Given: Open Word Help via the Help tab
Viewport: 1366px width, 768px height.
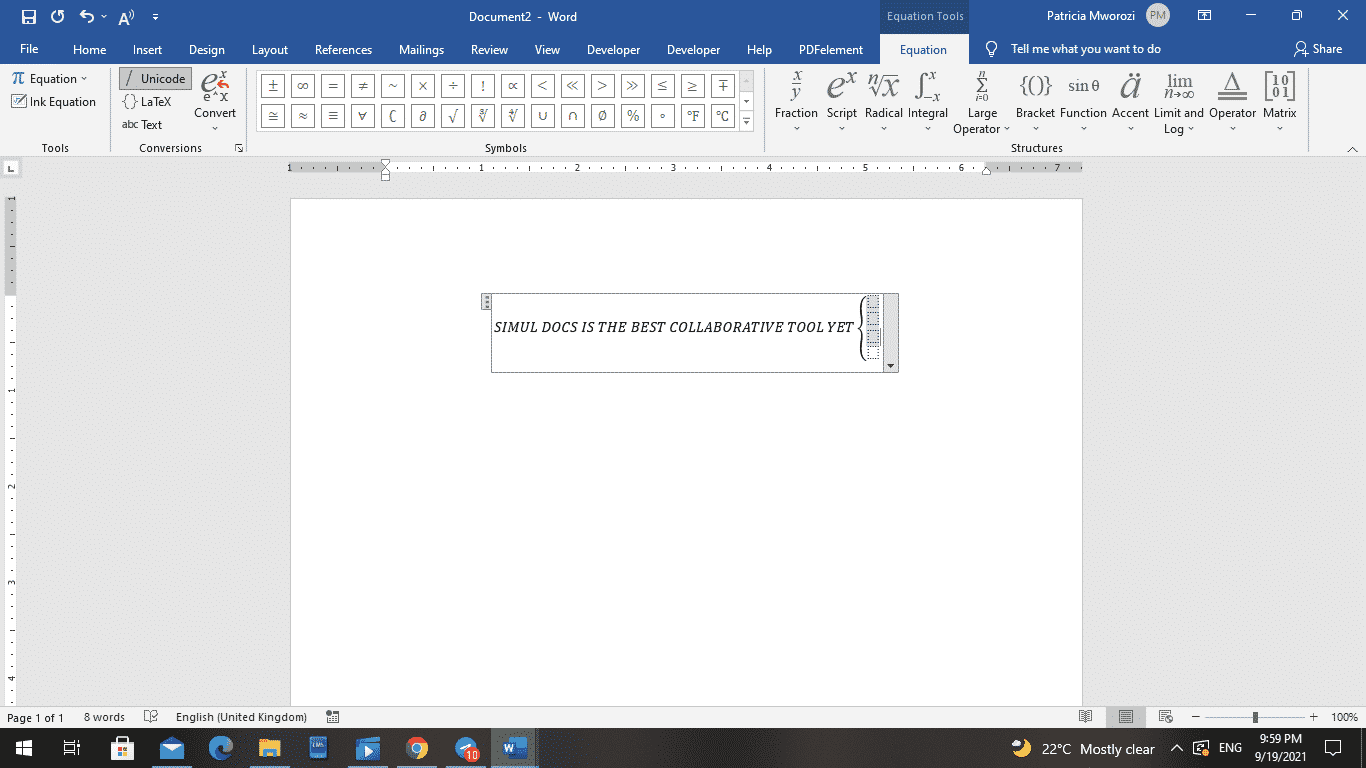Looking at the screenshot, I should (759, 49).
